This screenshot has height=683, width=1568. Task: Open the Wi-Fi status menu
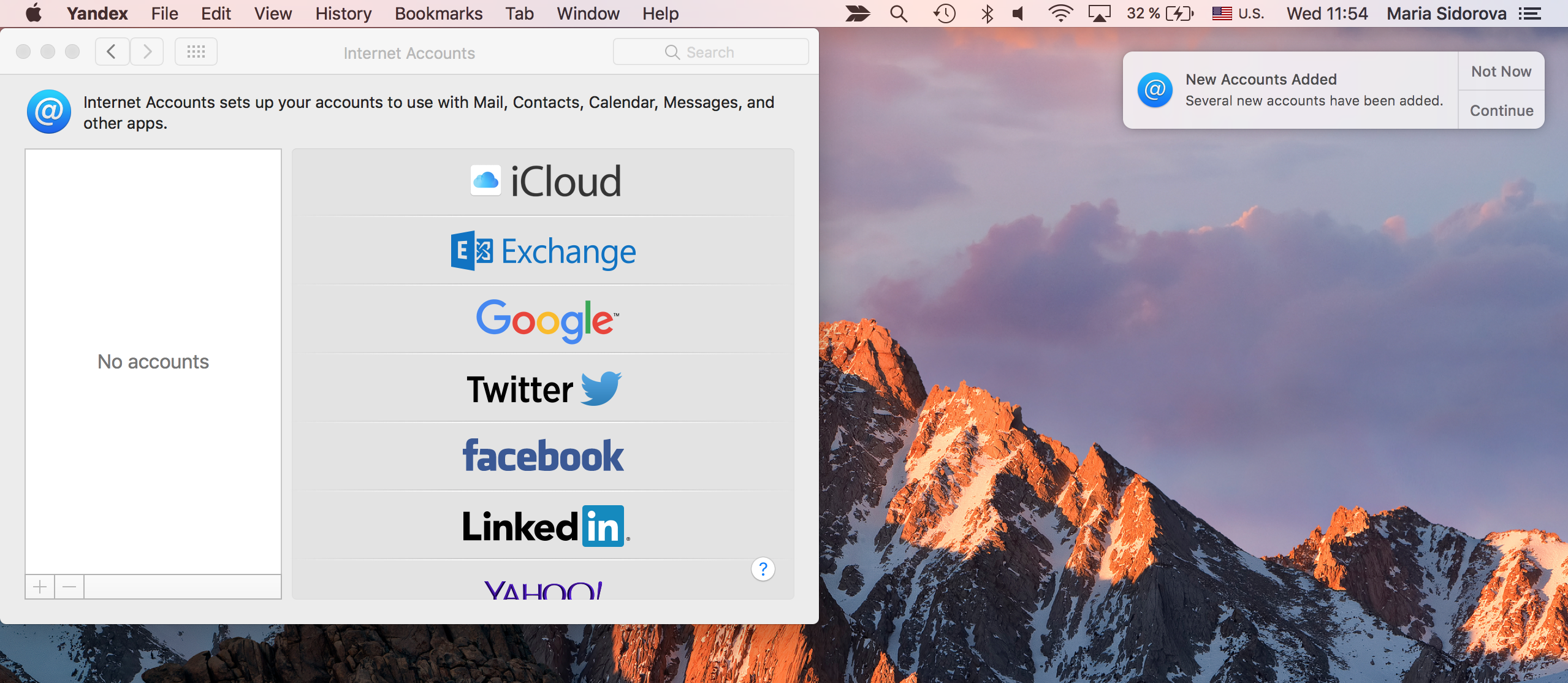click(1060, 13)
